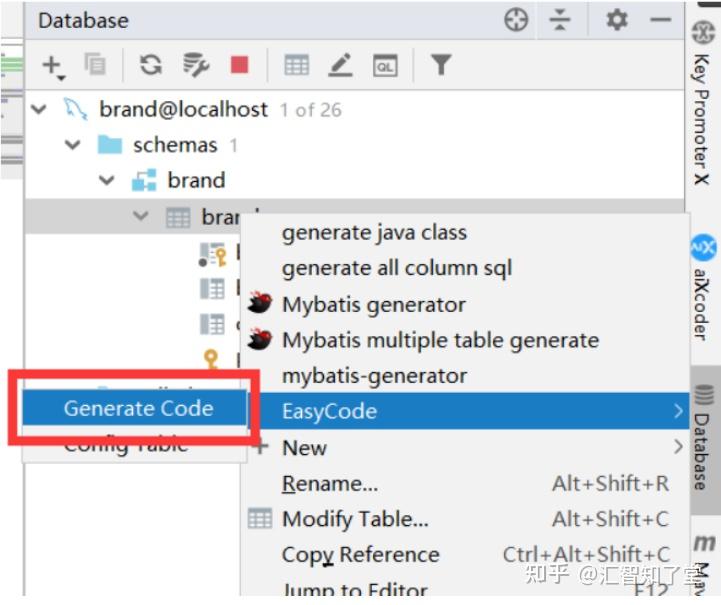The image size is (721, 605).
Task: Collapse the brand@localhost tree node
Action: 39,109
